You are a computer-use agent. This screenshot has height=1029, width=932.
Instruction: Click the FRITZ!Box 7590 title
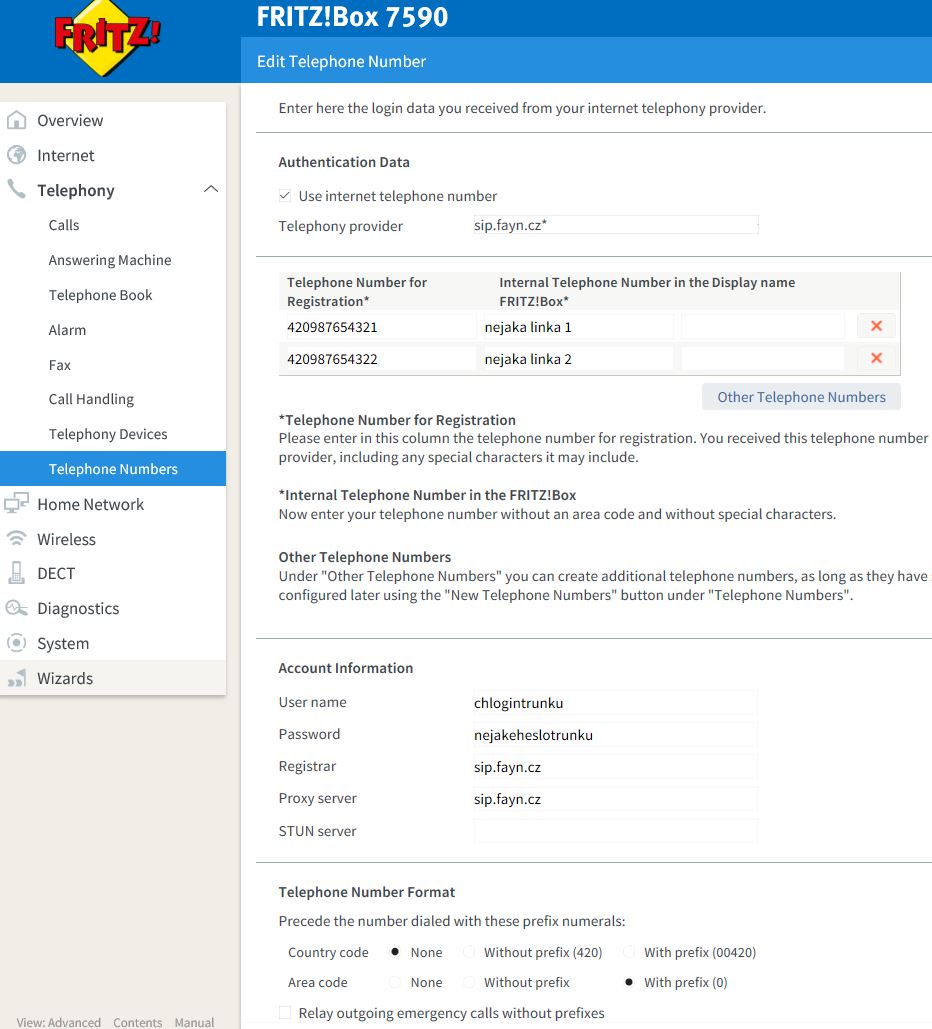352,16
